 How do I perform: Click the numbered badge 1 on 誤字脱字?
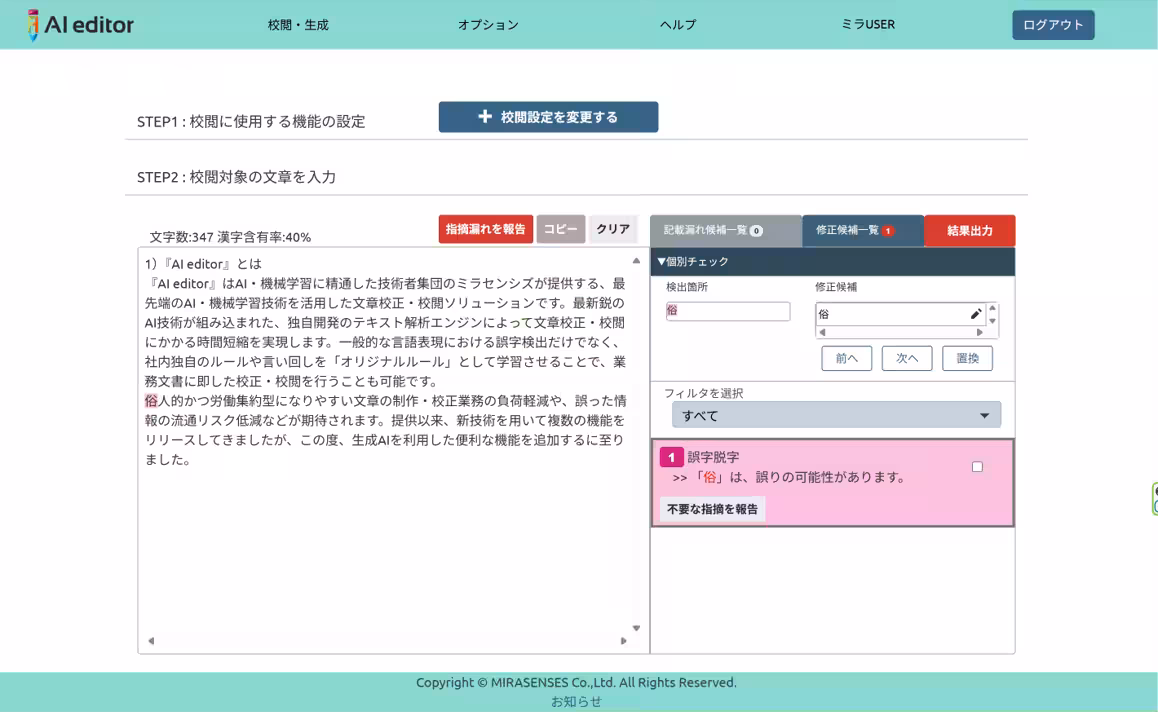671,457
